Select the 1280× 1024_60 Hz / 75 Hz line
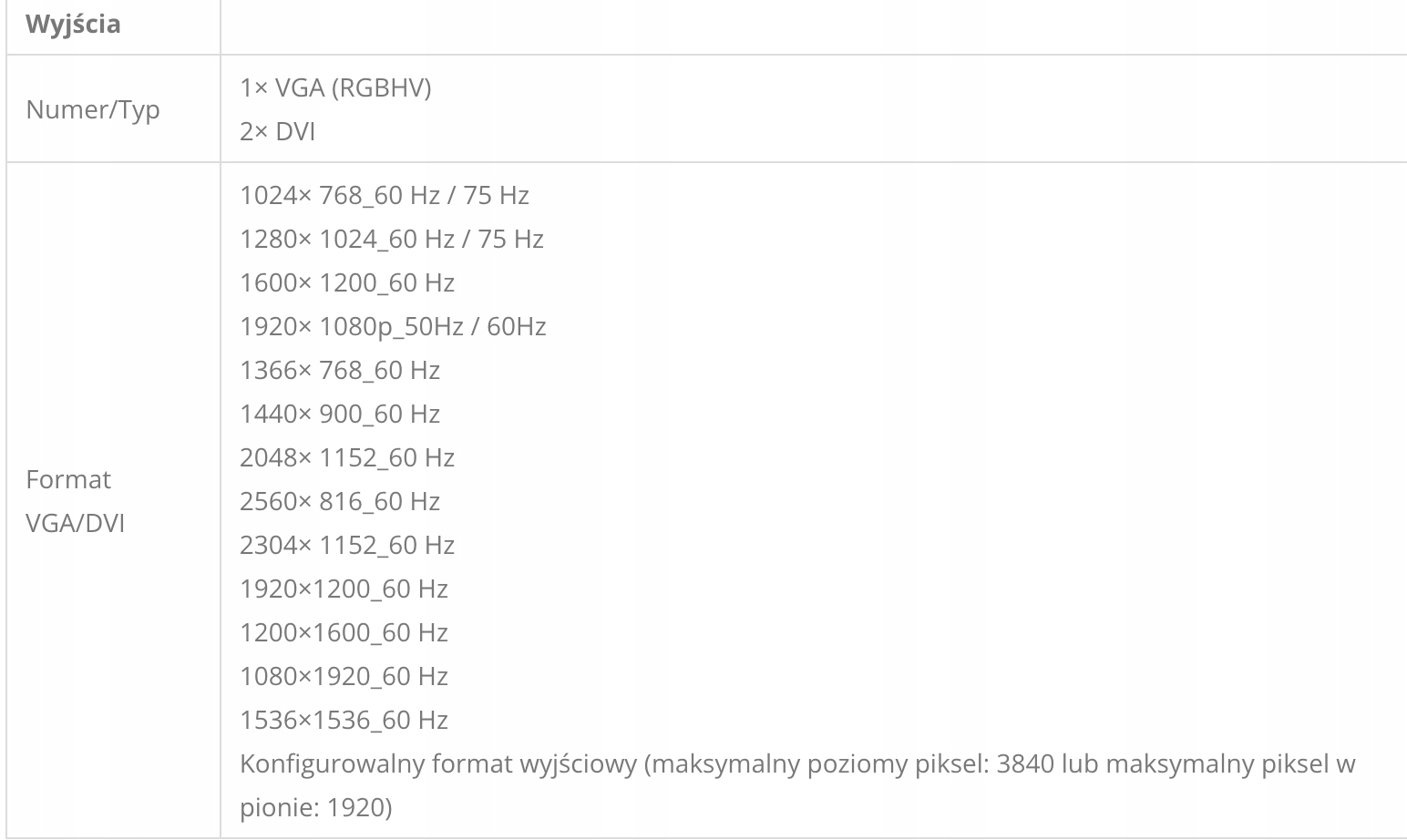This screenshot has width=1407, height=840. (x=391, y=239)
